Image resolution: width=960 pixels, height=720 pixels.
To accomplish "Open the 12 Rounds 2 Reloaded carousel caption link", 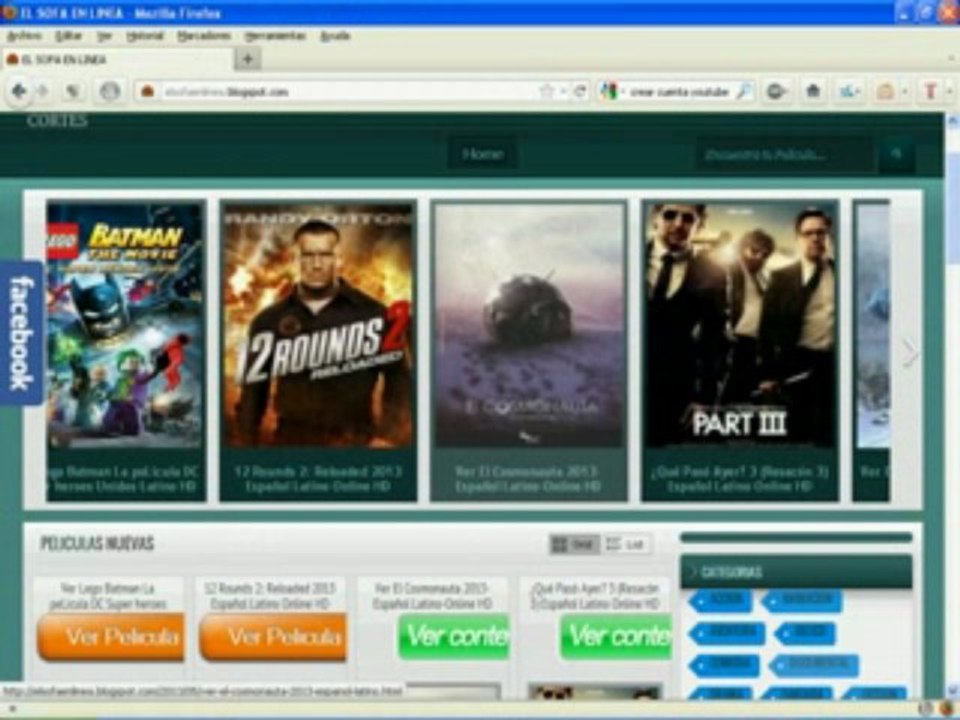I will pyautogui.click(x=318, y=479).
